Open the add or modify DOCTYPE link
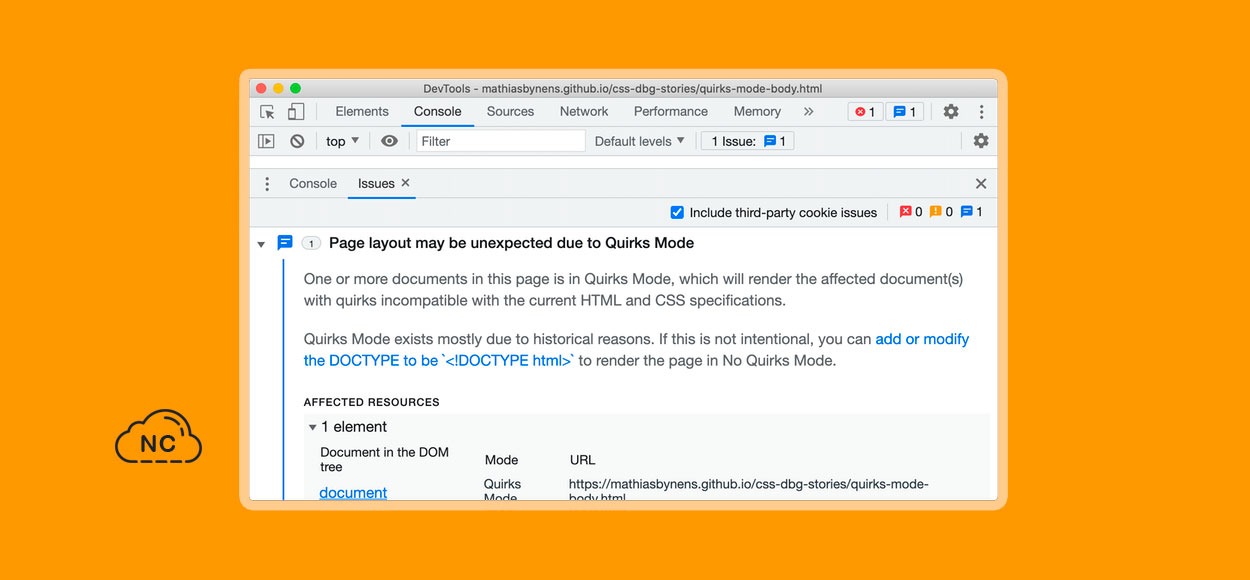Viewport: 1250px width, 580px height. (x=636, y=350)
